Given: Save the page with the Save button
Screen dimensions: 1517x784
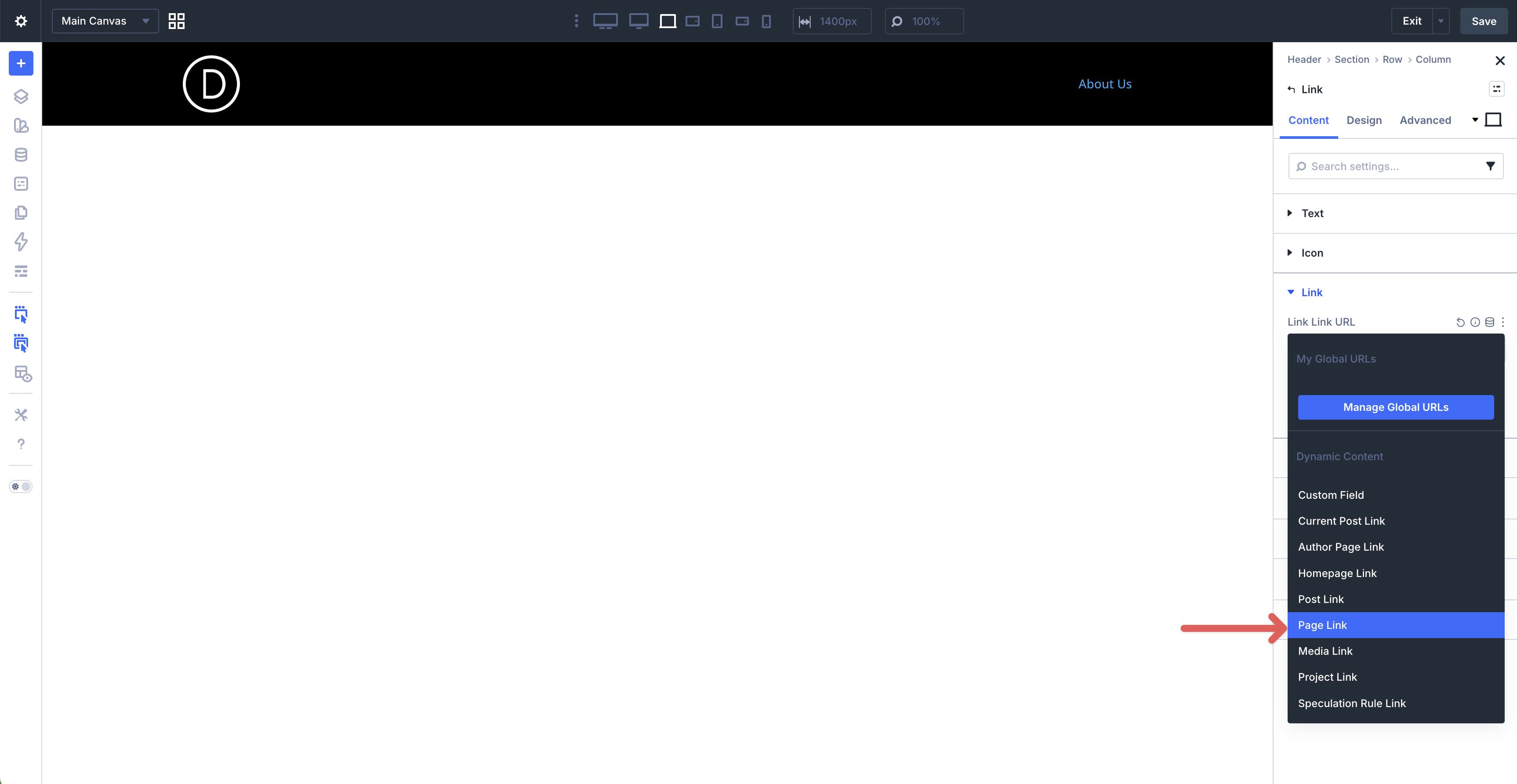Looking at the screenshot, I should 1484,21.
